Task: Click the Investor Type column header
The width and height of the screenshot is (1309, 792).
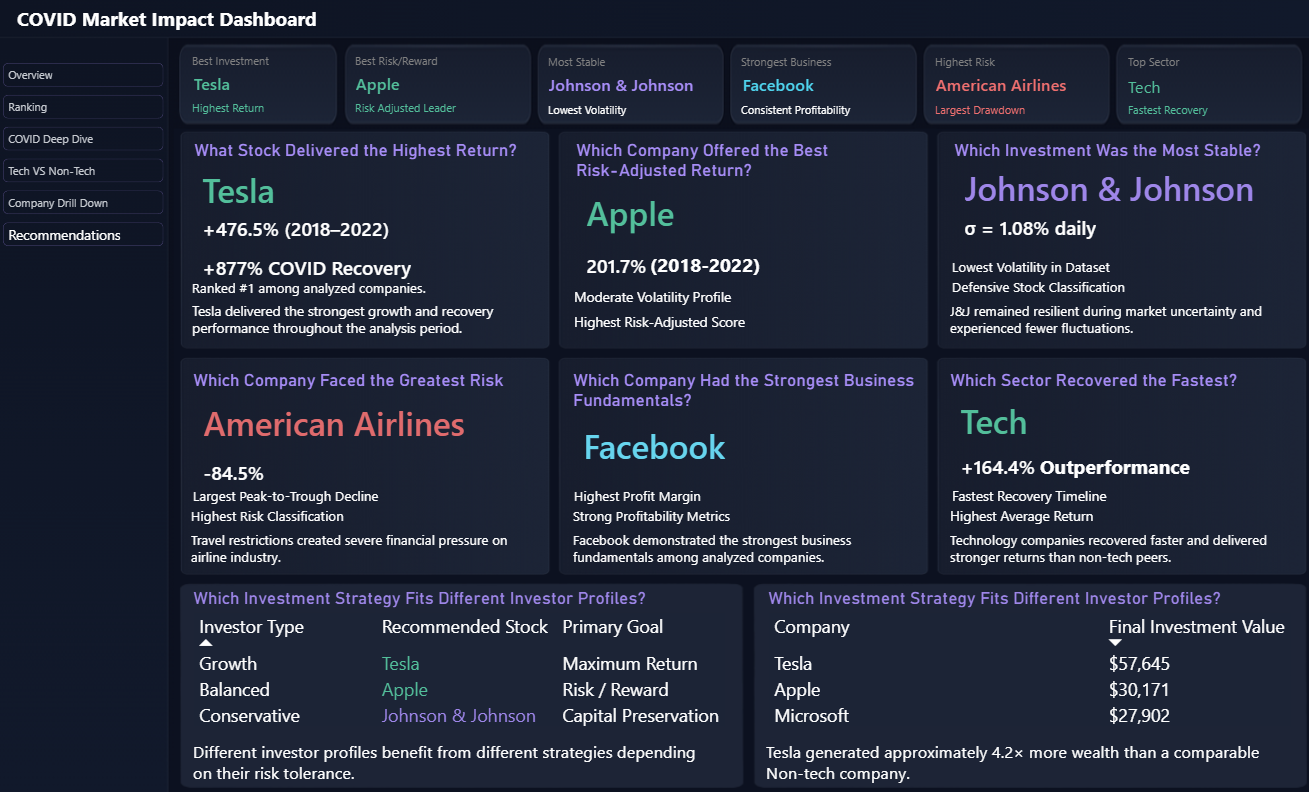Action: tap(251, 627)
